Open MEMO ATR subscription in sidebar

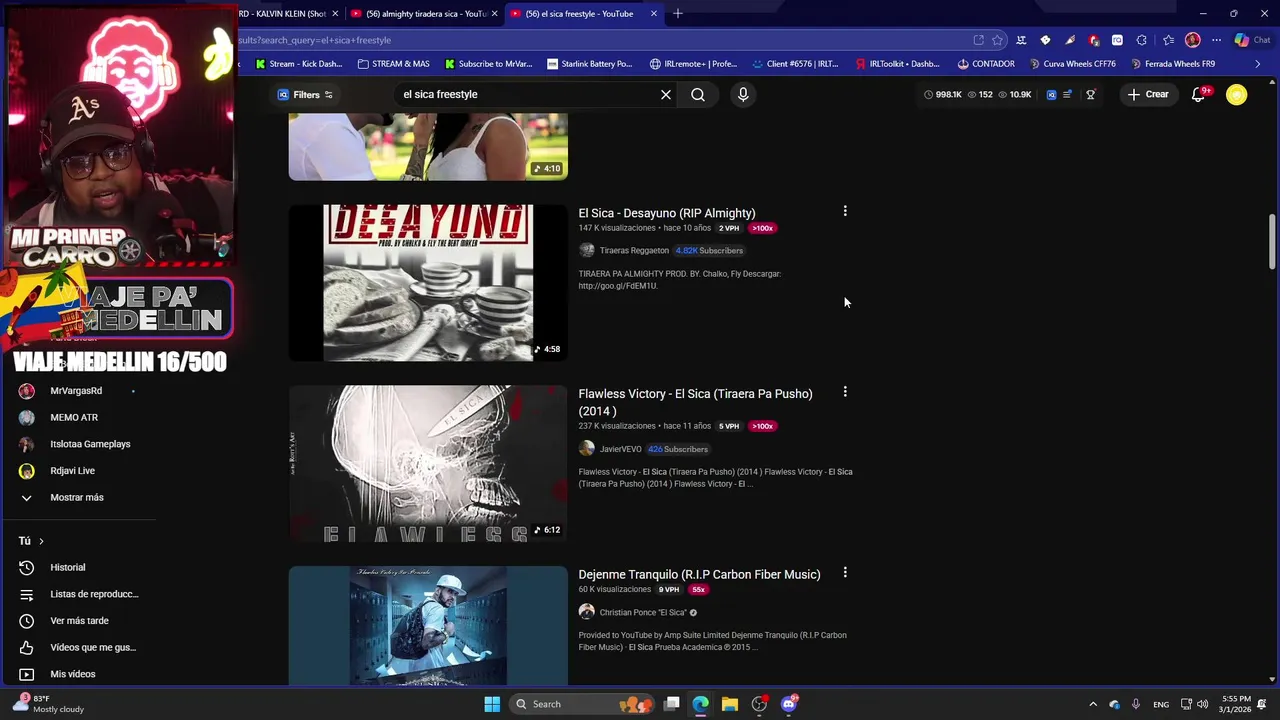pos(74,417)
